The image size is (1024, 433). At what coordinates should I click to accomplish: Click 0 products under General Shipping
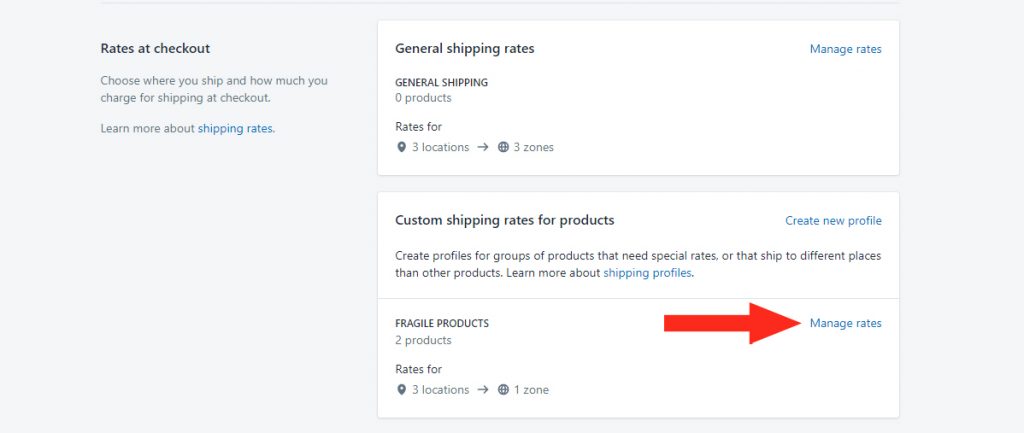coord(423,98)
